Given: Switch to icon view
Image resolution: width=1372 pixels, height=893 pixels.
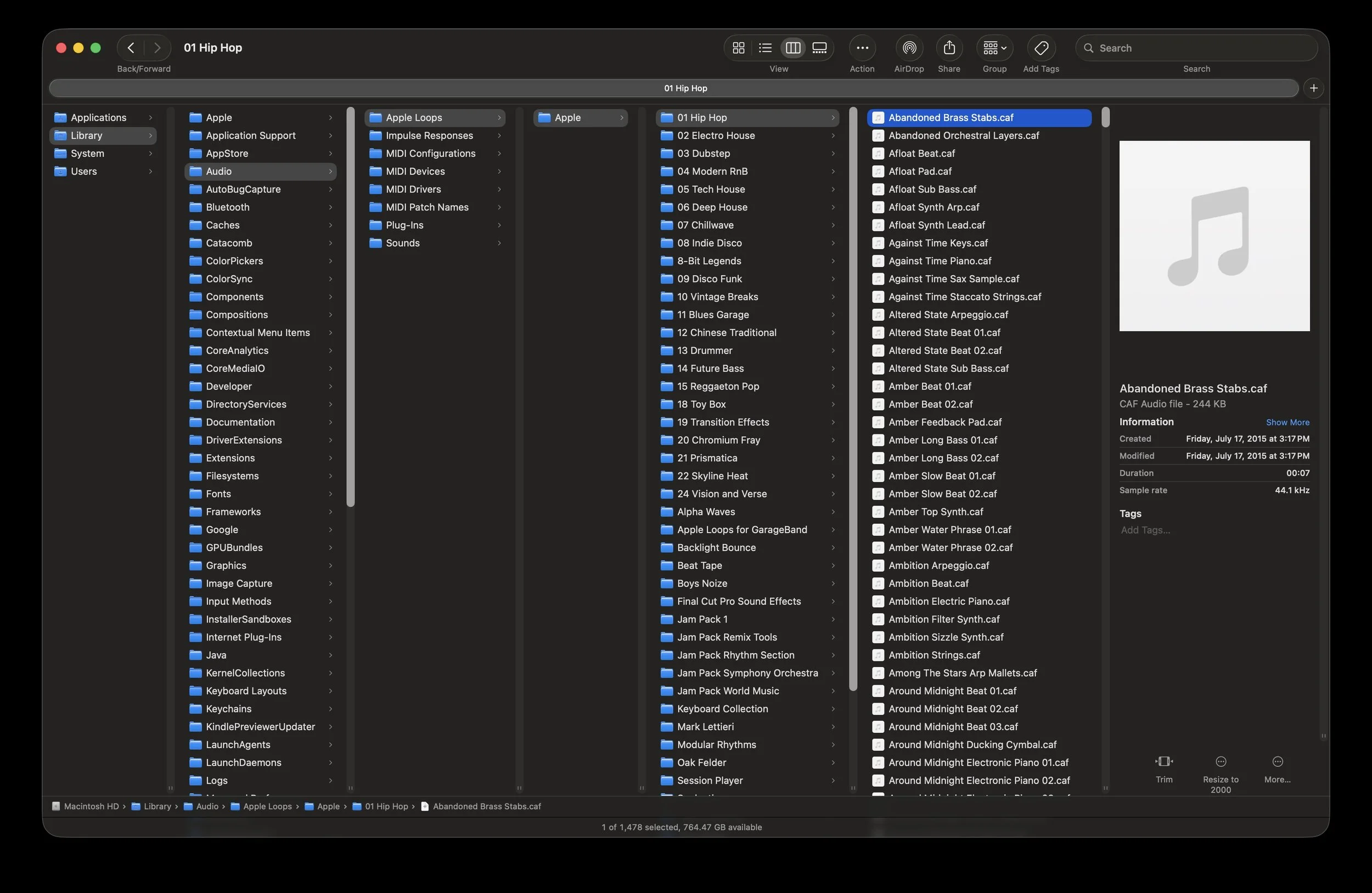Looking at the screenshot, I should coord(738,48).
